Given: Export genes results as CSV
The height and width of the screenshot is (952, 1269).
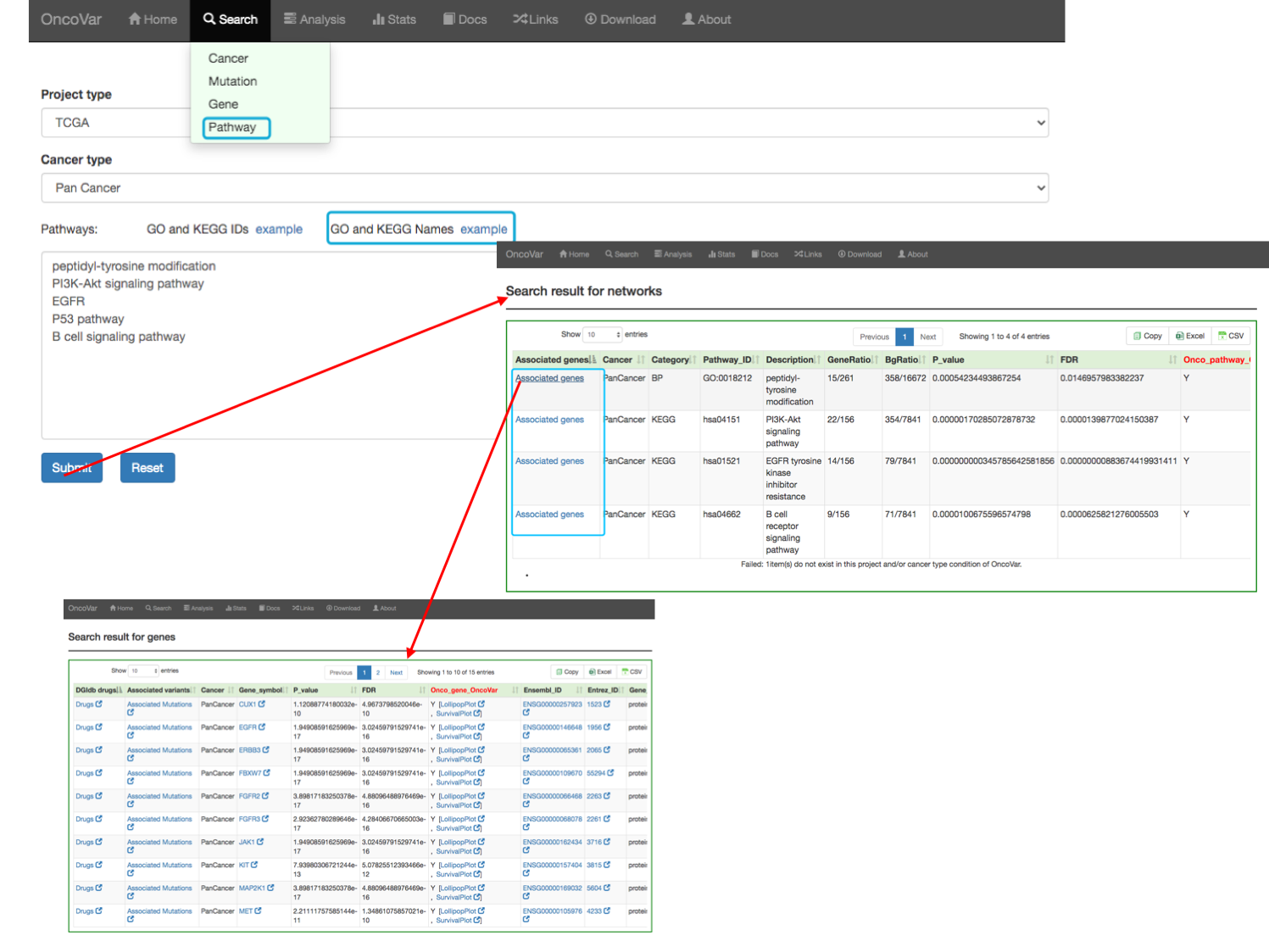Looking at the screenshot, I should (632, 671).
